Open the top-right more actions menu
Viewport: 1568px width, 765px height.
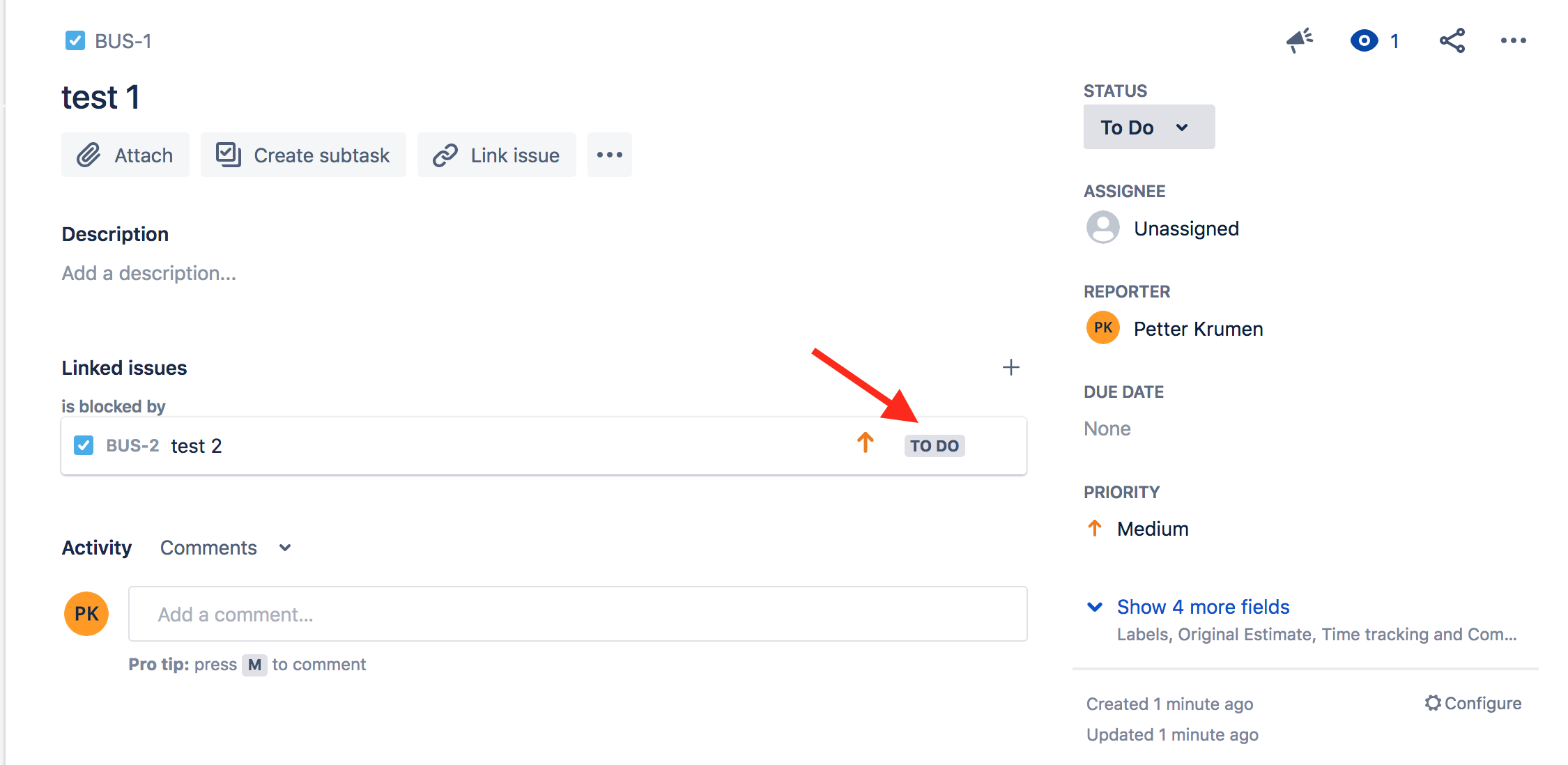[x=1513, y=41]
